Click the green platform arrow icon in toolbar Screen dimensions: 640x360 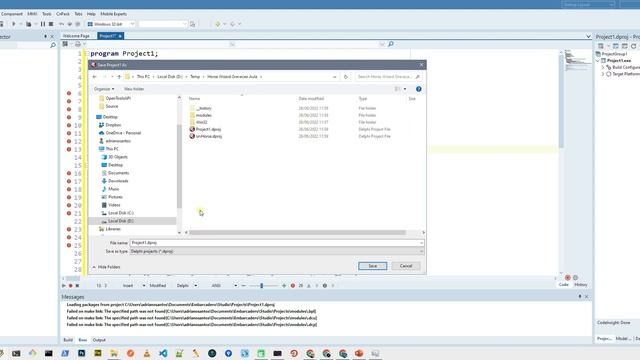point(218,24)
